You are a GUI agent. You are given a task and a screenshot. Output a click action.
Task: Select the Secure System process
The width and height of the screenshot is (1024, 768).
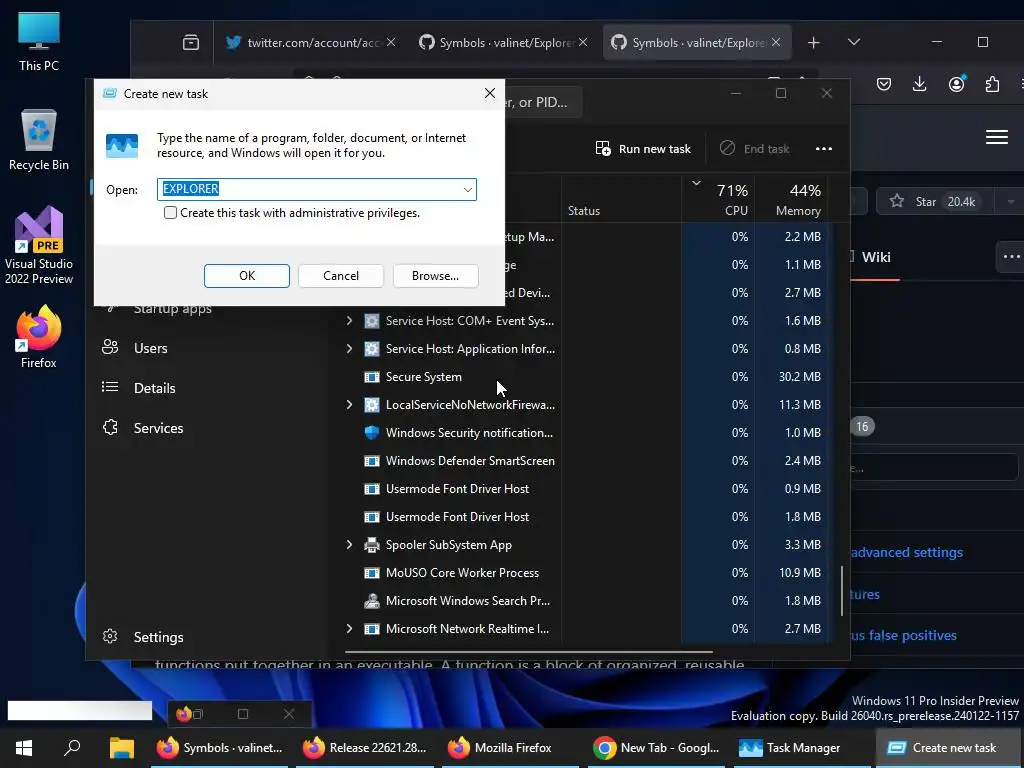point(424,377)
